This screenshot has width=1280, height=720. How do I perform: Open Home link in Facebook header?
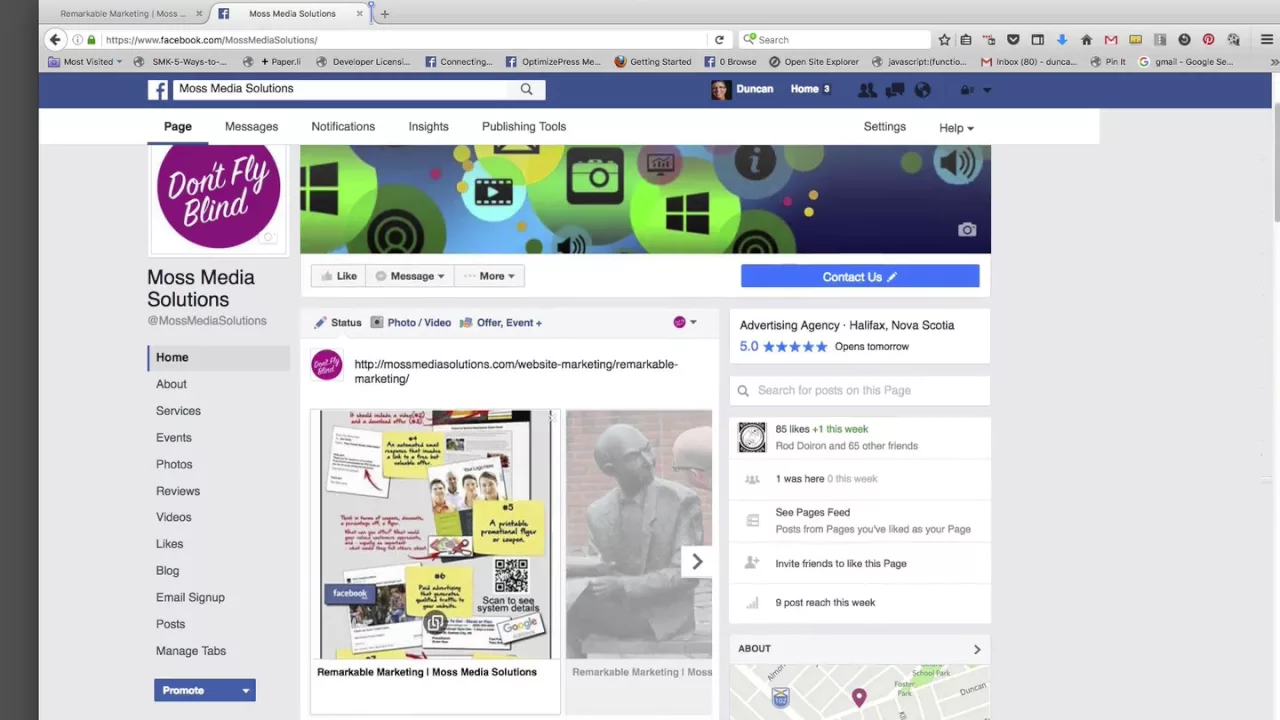tap(804, 89)
